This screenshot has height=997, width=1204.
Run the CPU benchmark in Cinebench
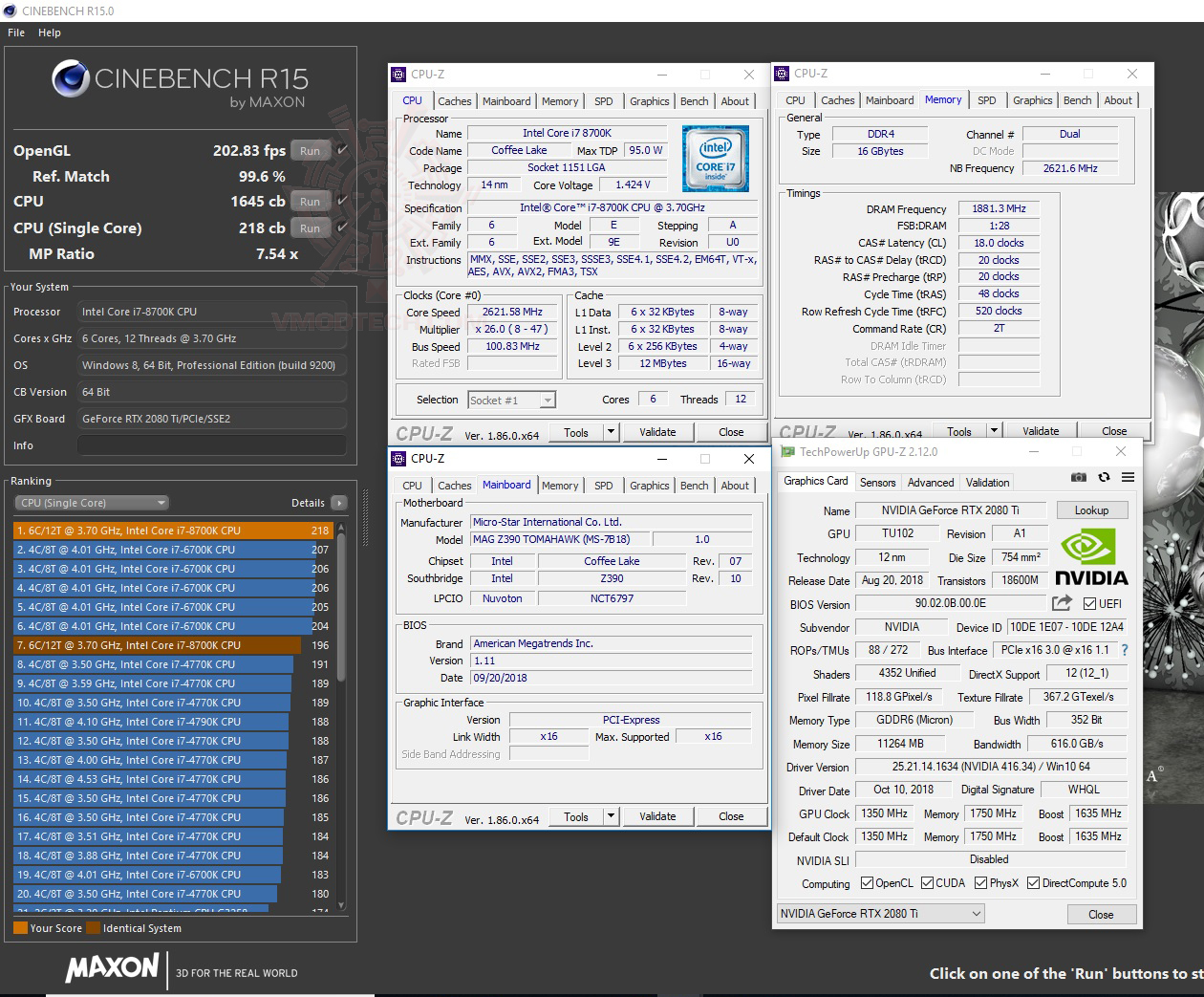[310, 201]
